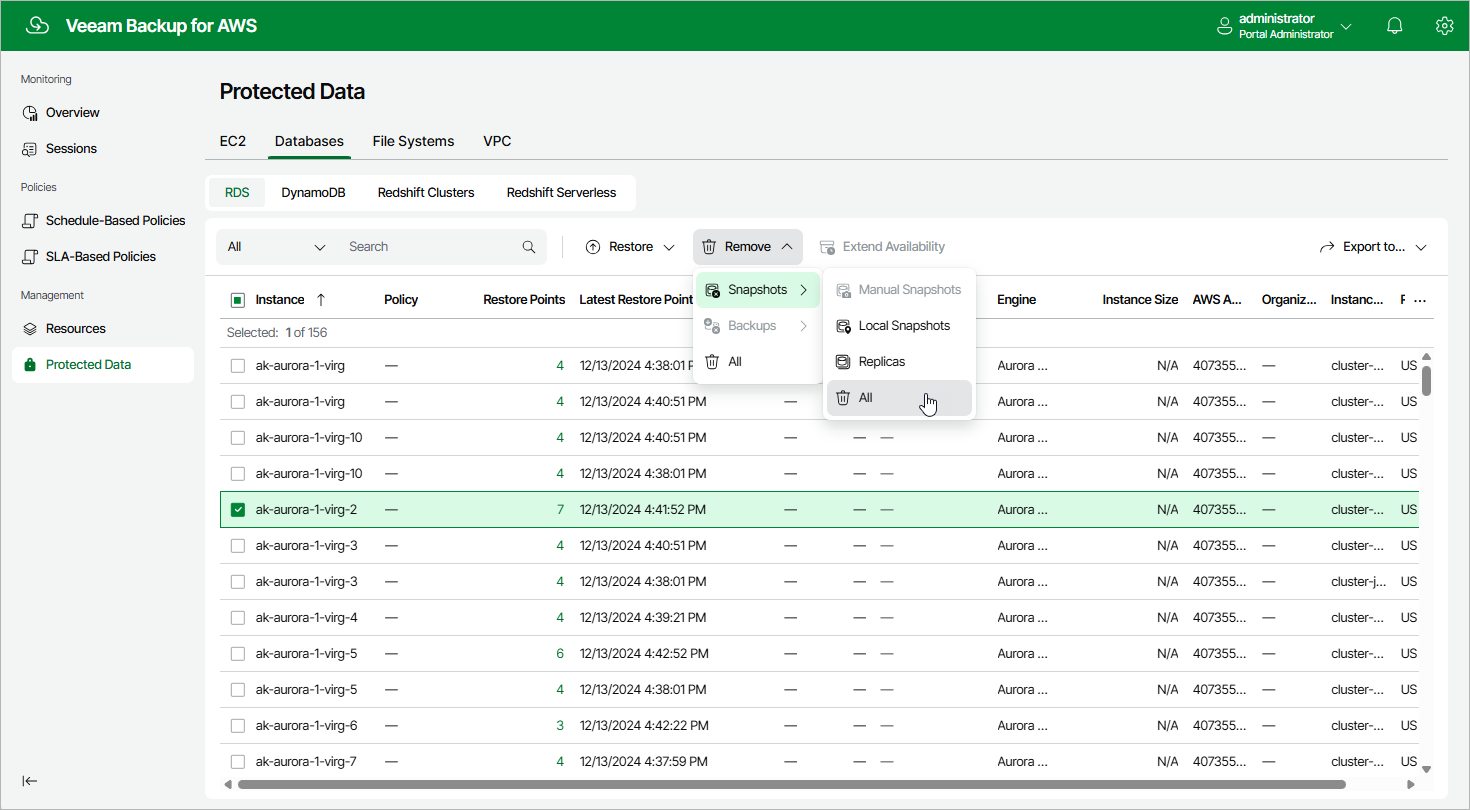Sort by the Policy column header
The height and width of the screenshot is (810, 1470).
pos(401,300)
